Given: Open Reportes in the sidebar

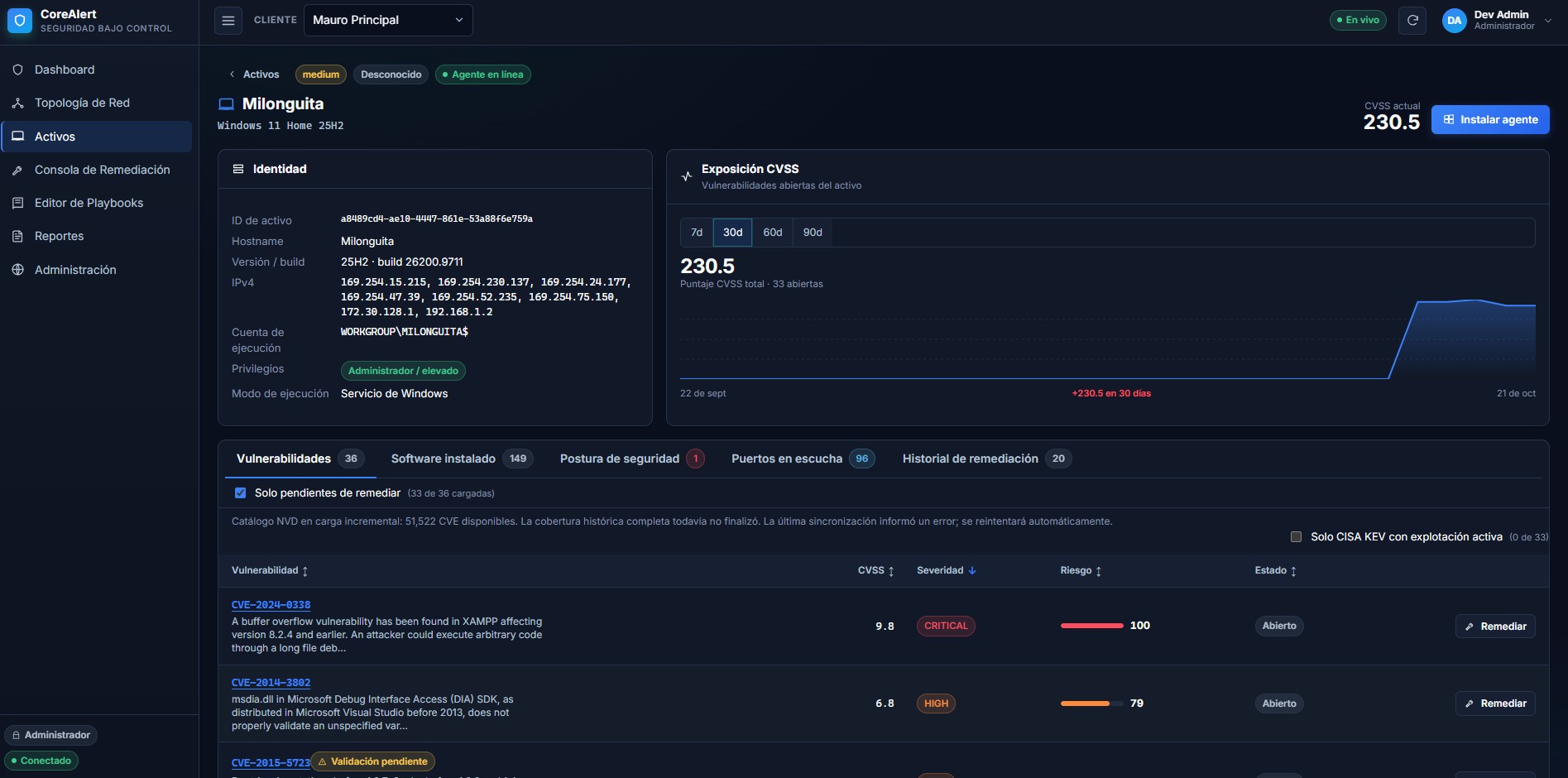Looking at the screenshot, I should pos(97,236).
